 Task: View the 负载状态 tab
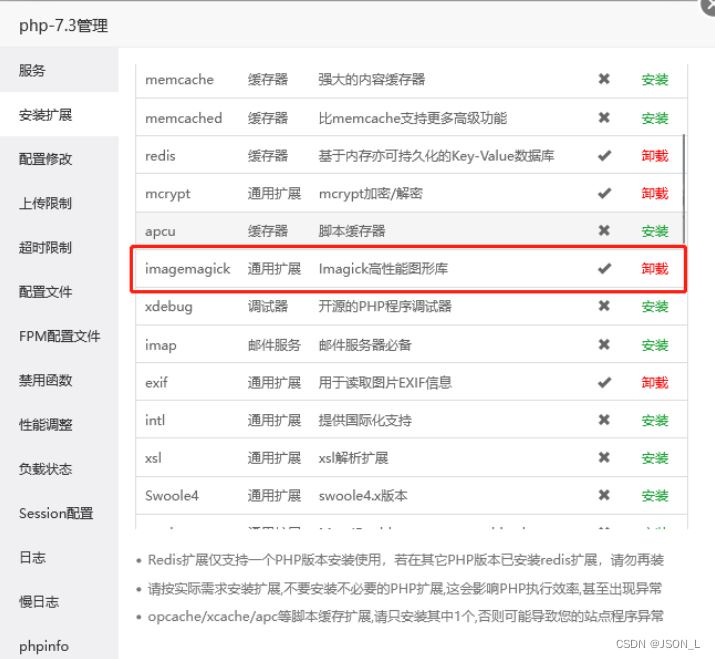[x=59, y=469]
